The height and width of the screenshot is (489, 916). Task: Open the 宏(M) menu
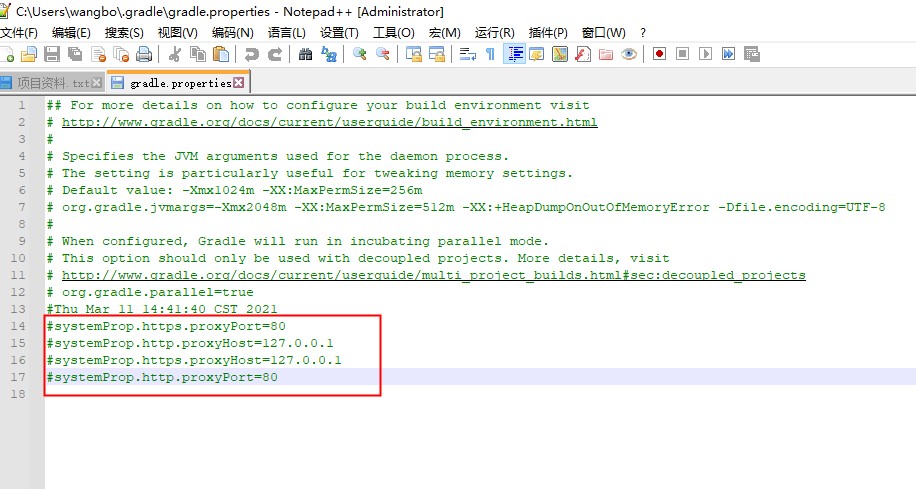pos(445,33)
